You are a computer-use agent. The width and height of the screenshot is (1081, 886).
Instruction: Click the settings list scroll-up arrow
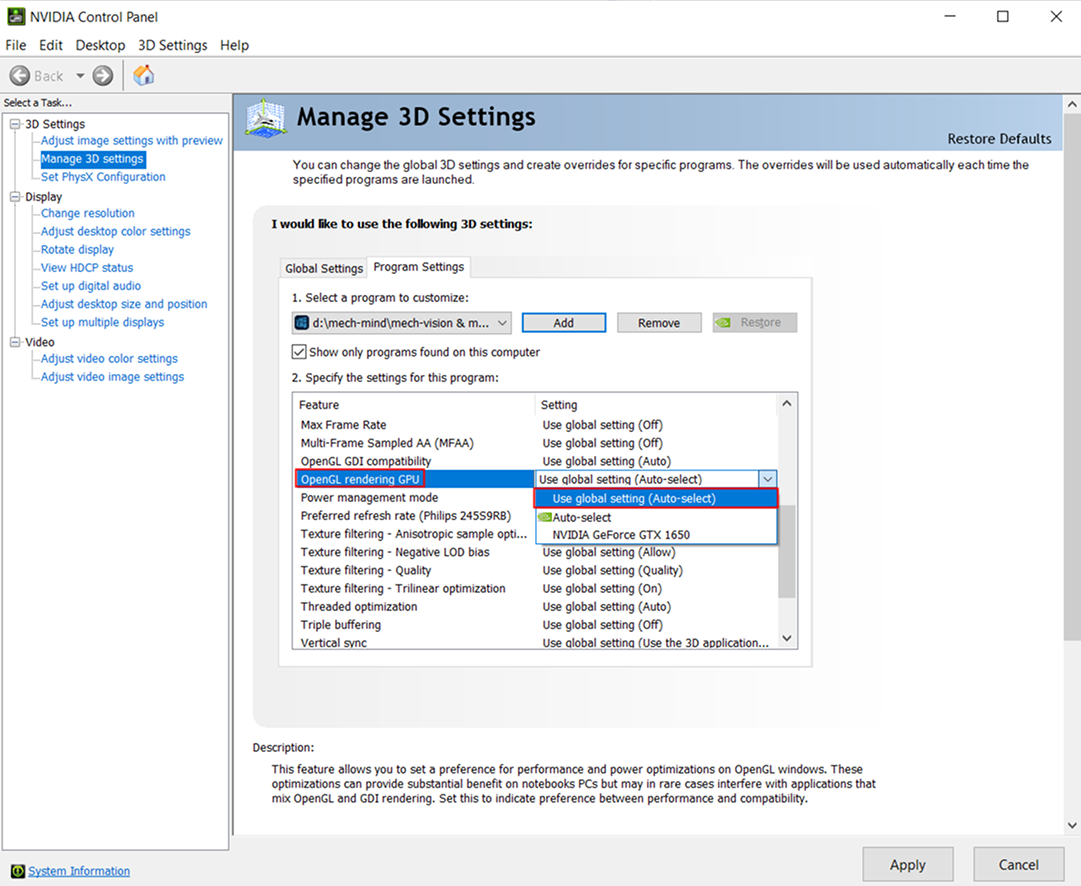coord(787,404)
